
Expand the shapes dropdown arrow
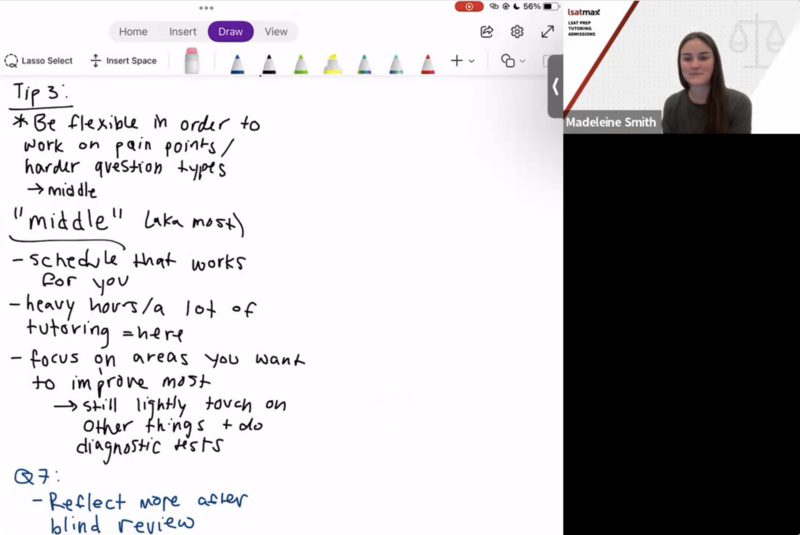522,62
